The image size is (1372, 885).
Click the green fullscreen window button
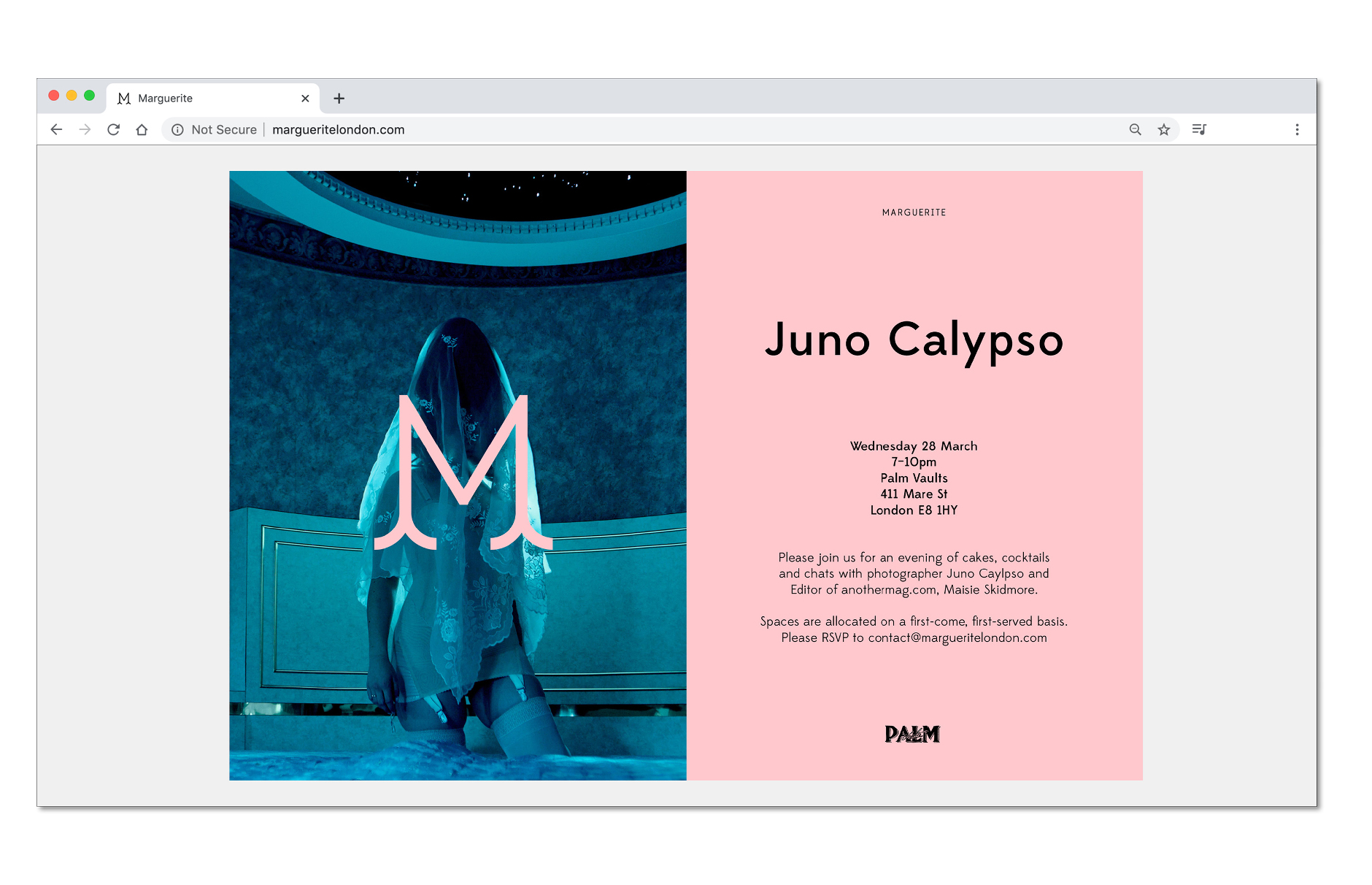click(x=89, y=96)
